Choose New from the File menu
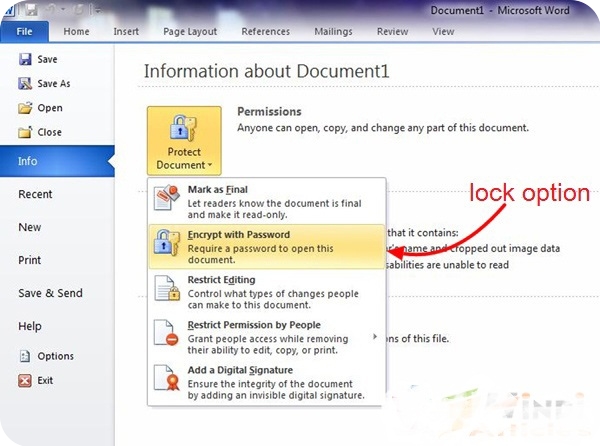Screen dimensions: 600x446 (x=29, y=227)
